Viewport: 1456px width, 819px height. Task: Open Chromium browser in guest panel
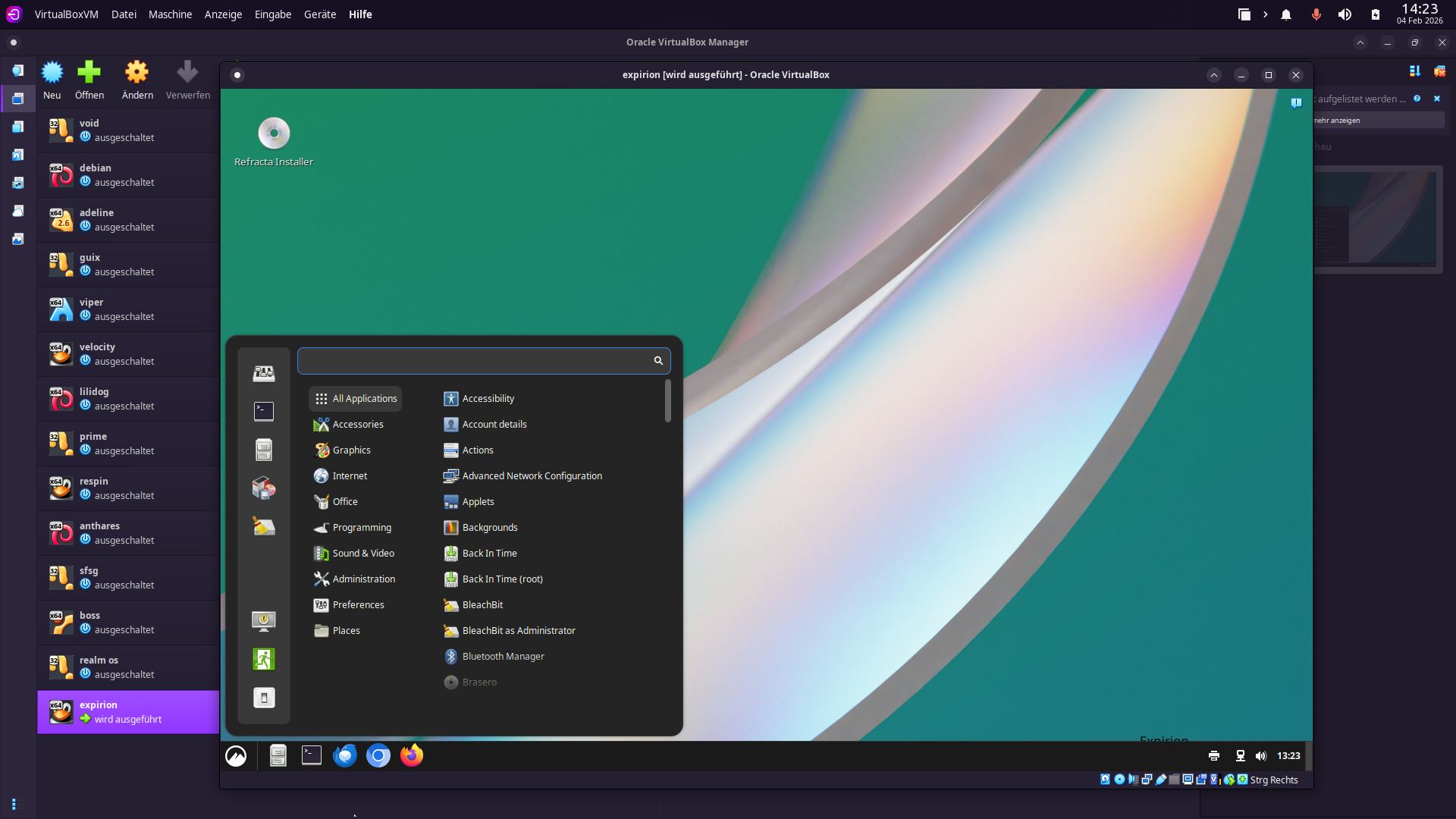378,755
